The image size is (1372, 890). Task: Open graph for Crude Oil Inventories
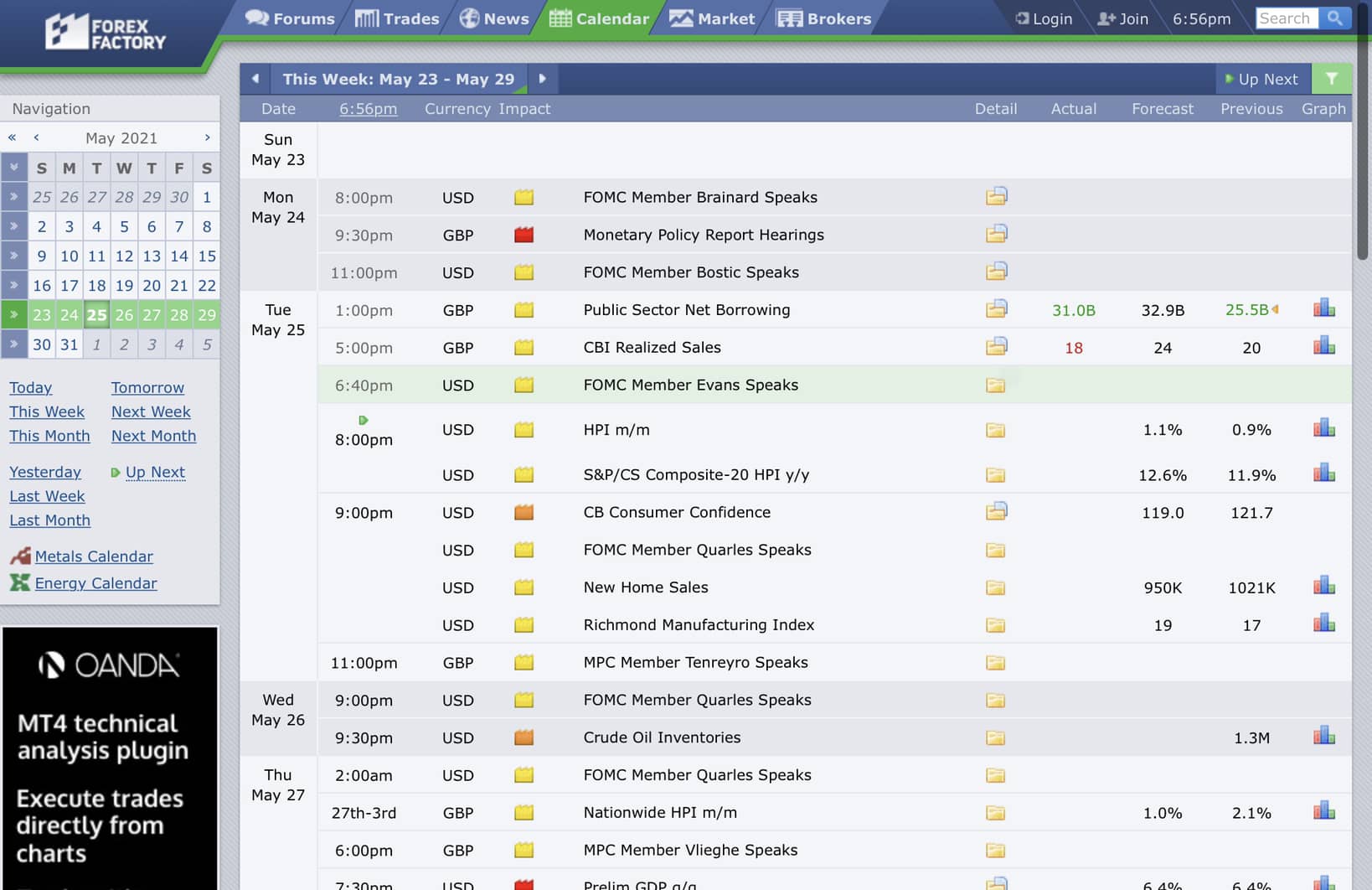coord(1323,736)
